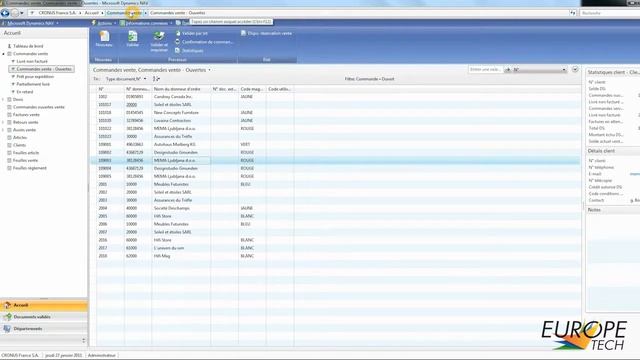This screenshot has width=640, height=360.
Task: Click the Code magasin column header
Action: [252, 89]
